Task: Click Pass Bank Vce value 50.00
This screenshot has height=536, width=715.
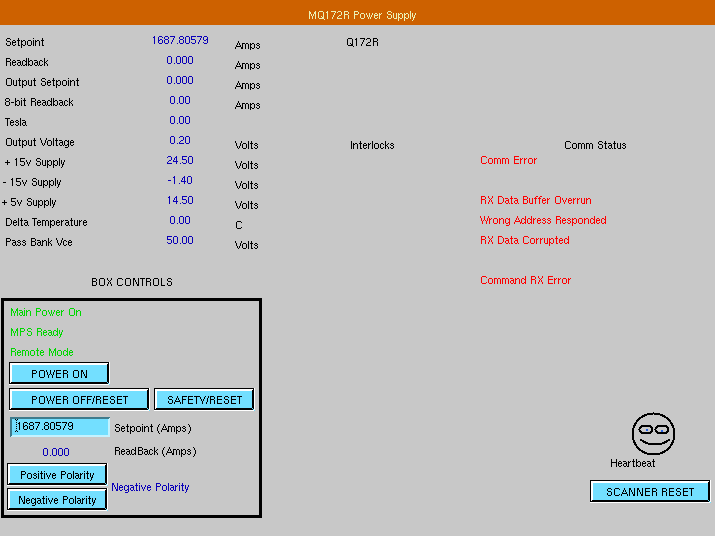Action: [x=180, y=240]
